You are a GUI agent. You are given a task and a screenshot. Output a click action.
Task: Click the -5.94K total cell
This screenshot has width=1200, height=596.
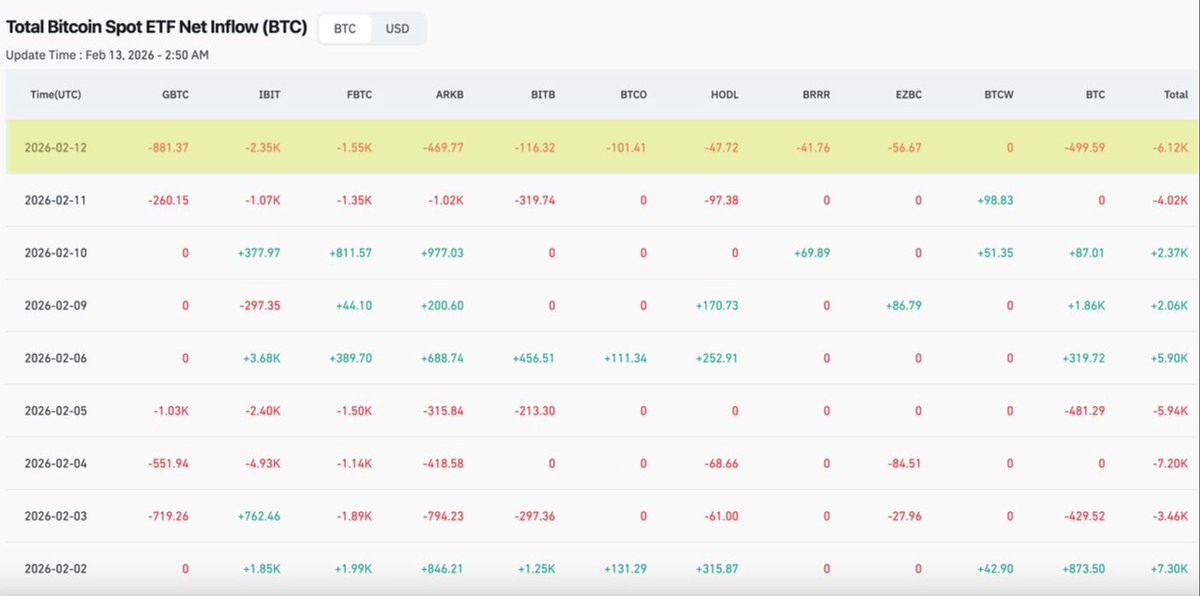pos(1171,410)
